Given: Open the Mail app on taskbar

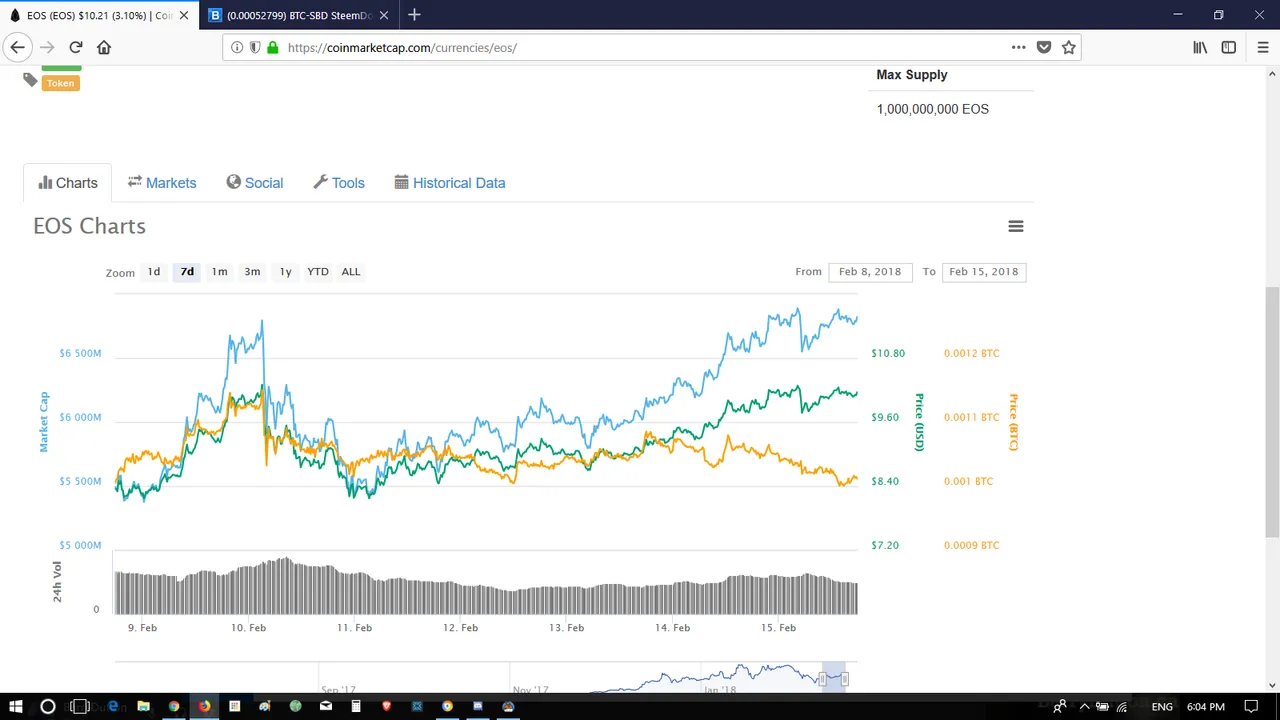Looking at the screenshot, I should pyautogui.click(x=326, y=706).
